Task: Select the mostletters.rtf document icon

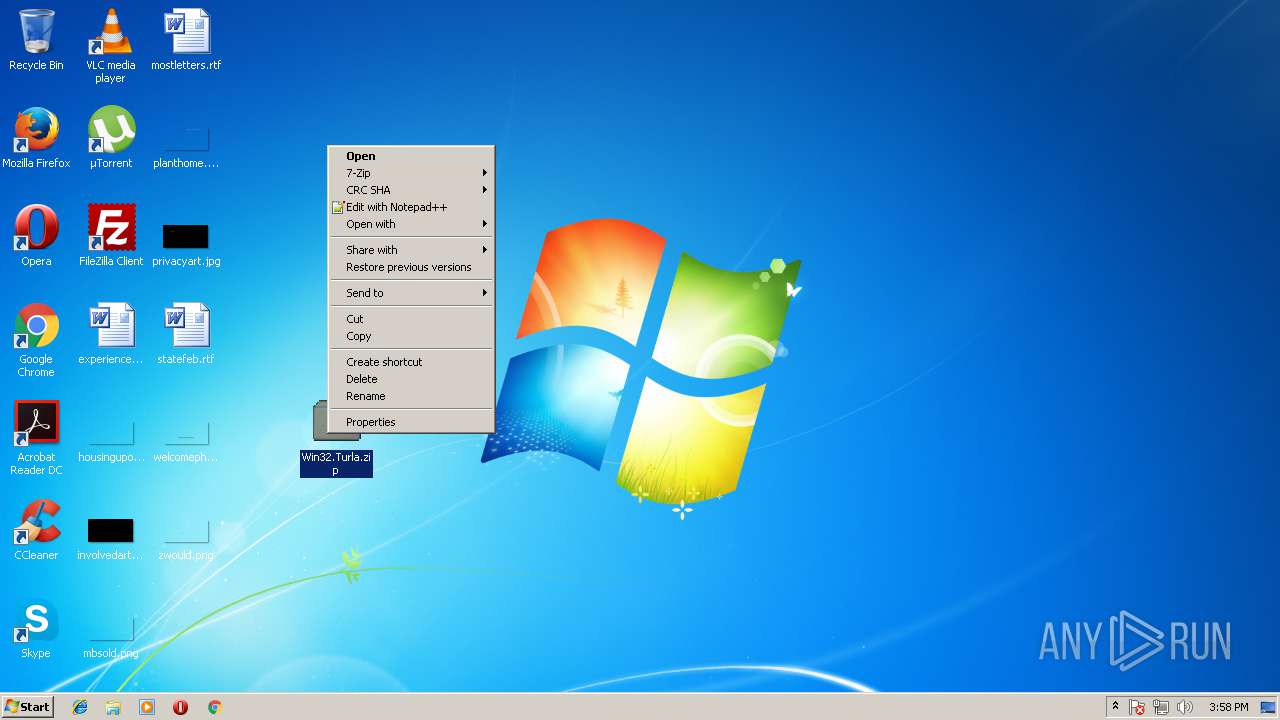Action: (x=186, y=40)
